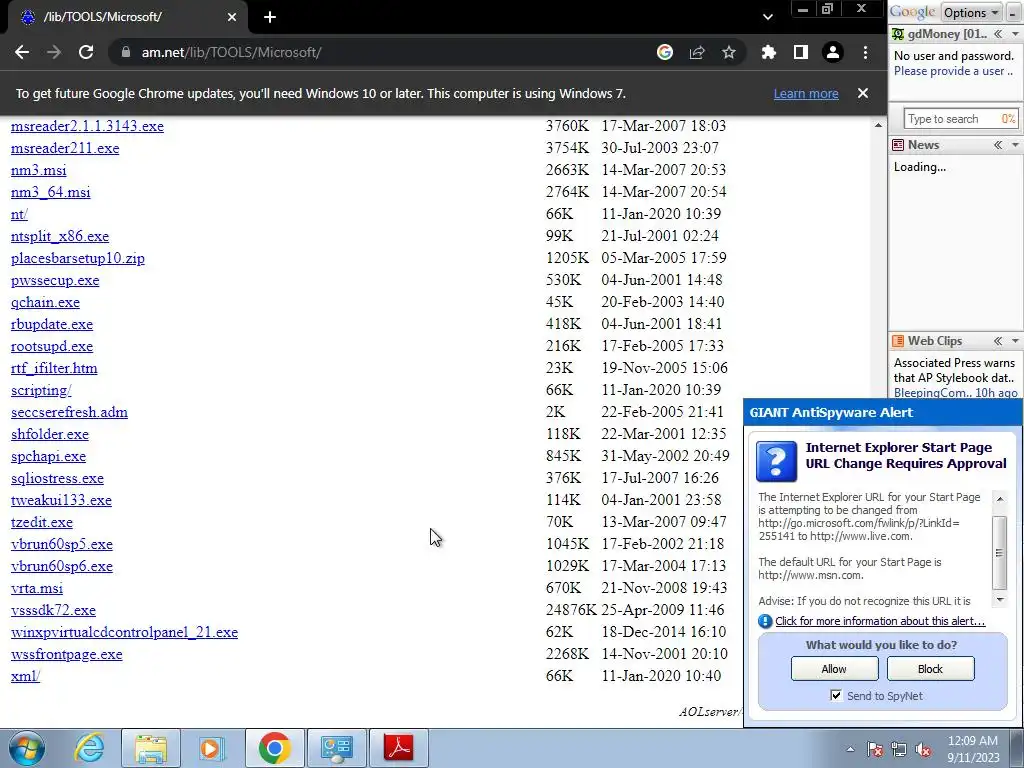Allow the Start Page URL change

[x=834, y=669]
